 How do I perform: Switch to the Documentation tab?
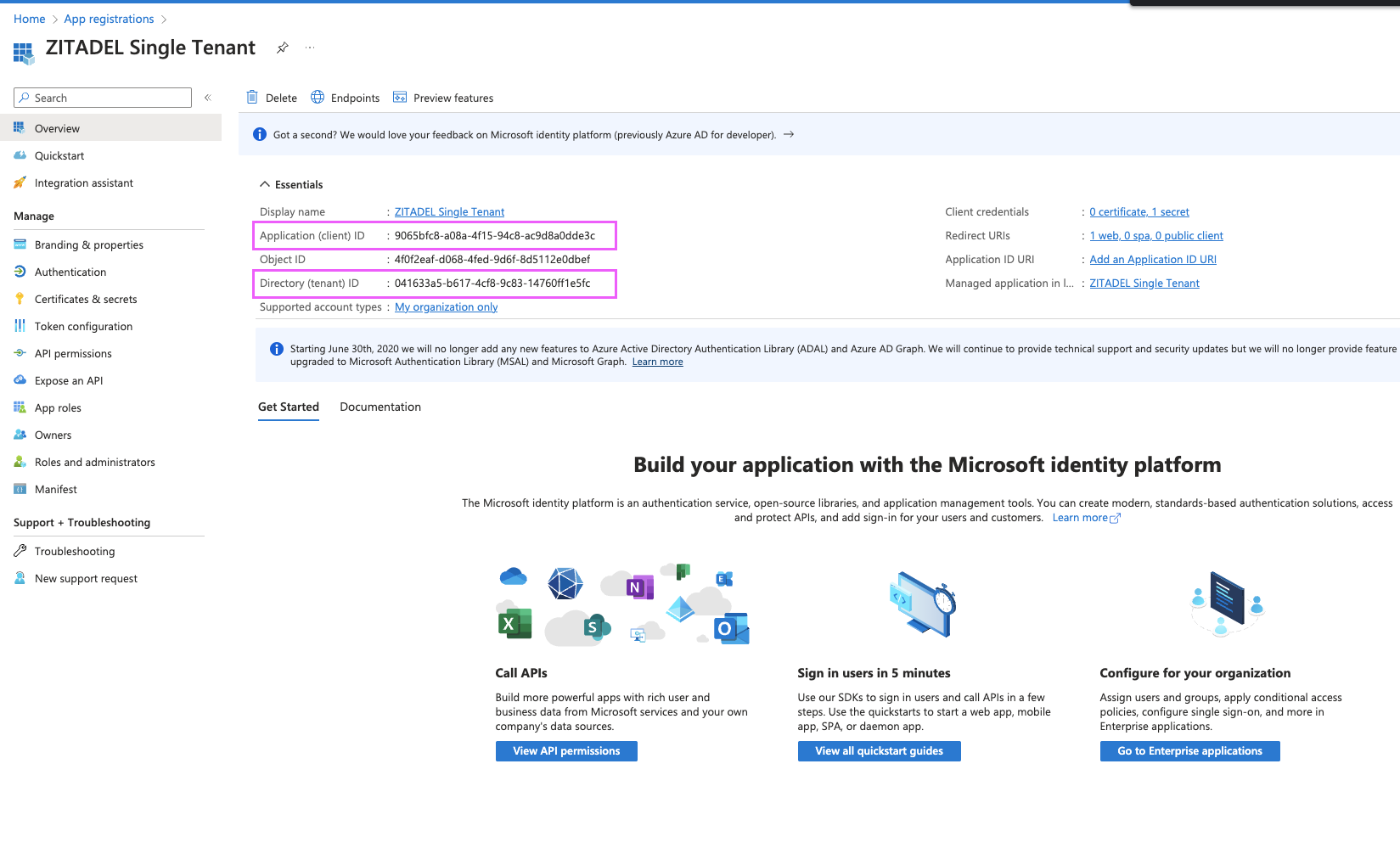click(380, 407)
